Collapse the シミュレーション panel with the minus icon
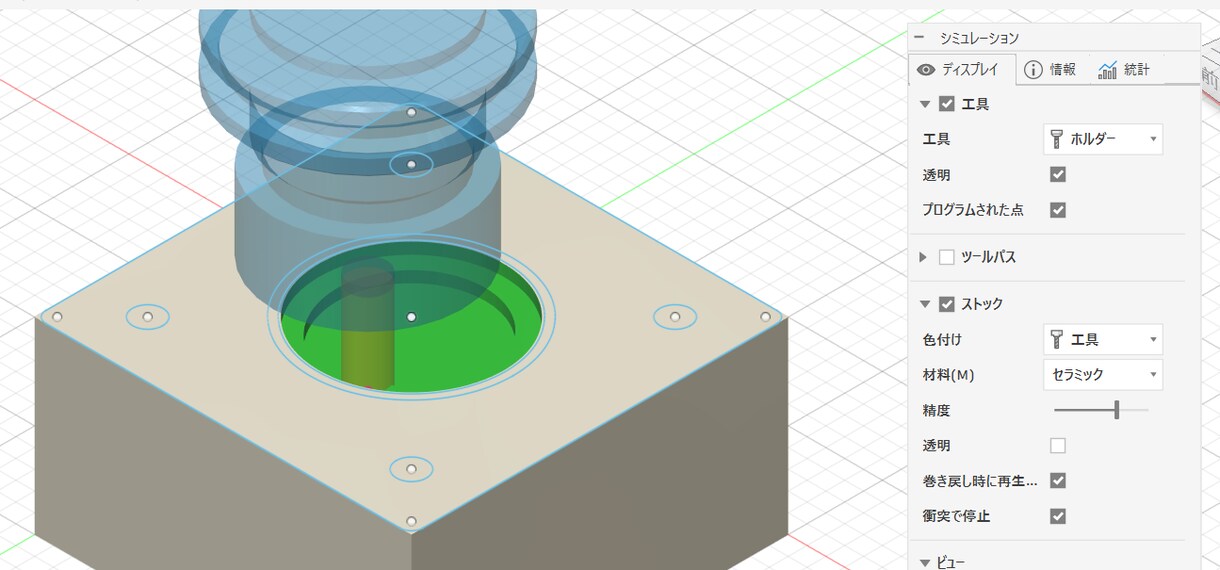Image resolution: width=1220 pixels, height=570 pixels. (x=919, y=38)
